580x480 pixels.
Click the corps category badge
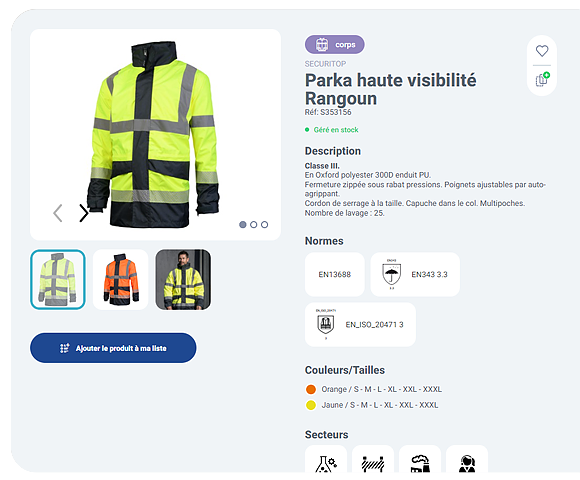tap(334, 44)
